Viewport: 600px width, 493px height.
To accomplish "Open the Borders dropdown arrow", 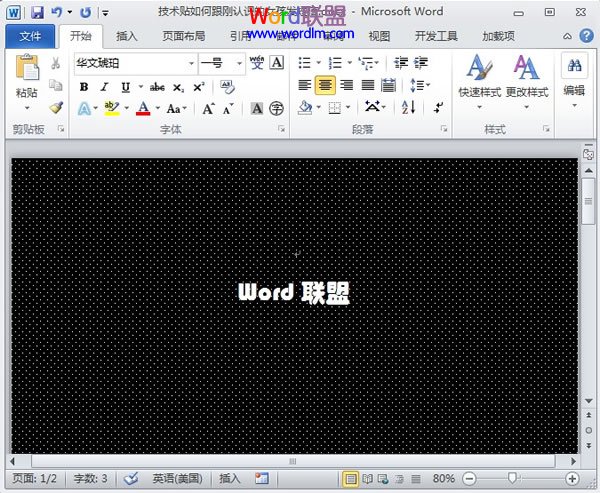I will [x=348, y=108].
